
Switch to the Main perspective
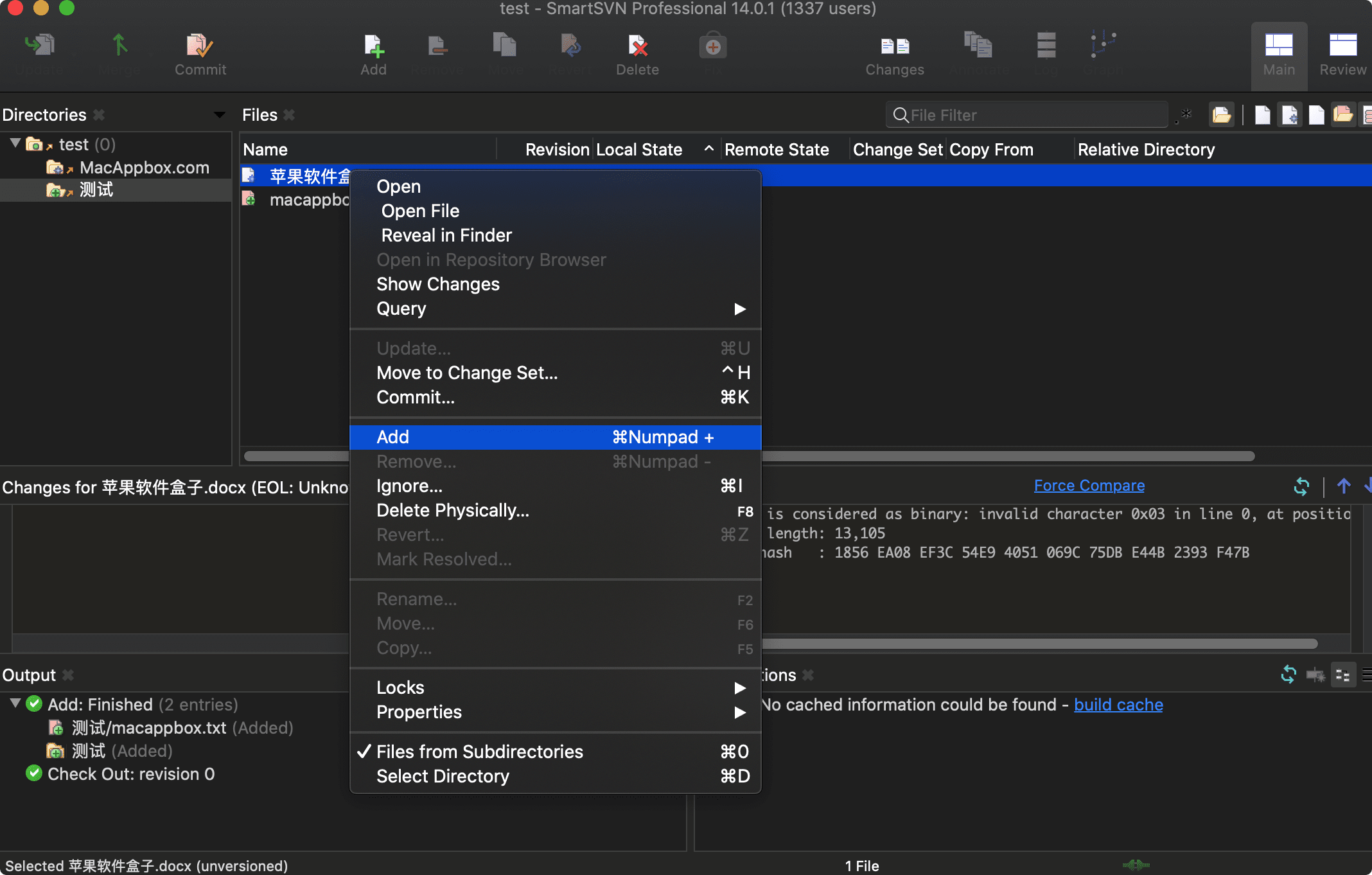pyautogui.click(x=1279, y=56)
